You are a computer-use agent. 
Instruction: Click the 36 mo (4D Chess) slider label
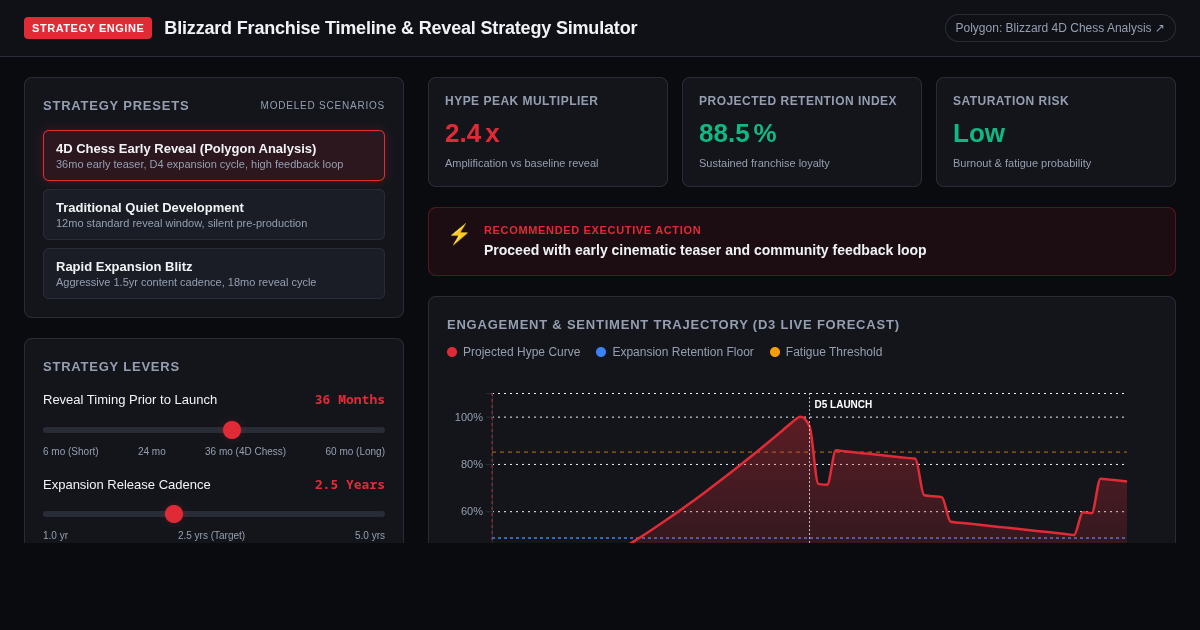coord(245,451)
